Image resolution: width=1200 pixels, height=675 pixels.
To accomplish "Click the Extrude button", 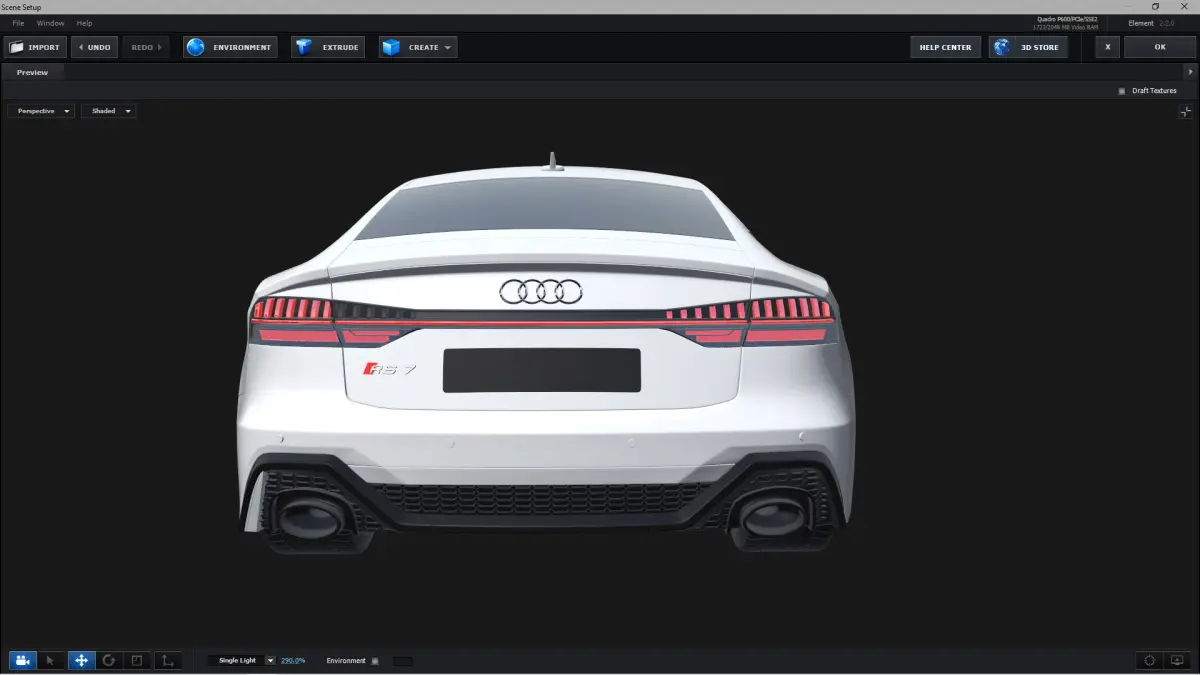I will tap(328, 47).
